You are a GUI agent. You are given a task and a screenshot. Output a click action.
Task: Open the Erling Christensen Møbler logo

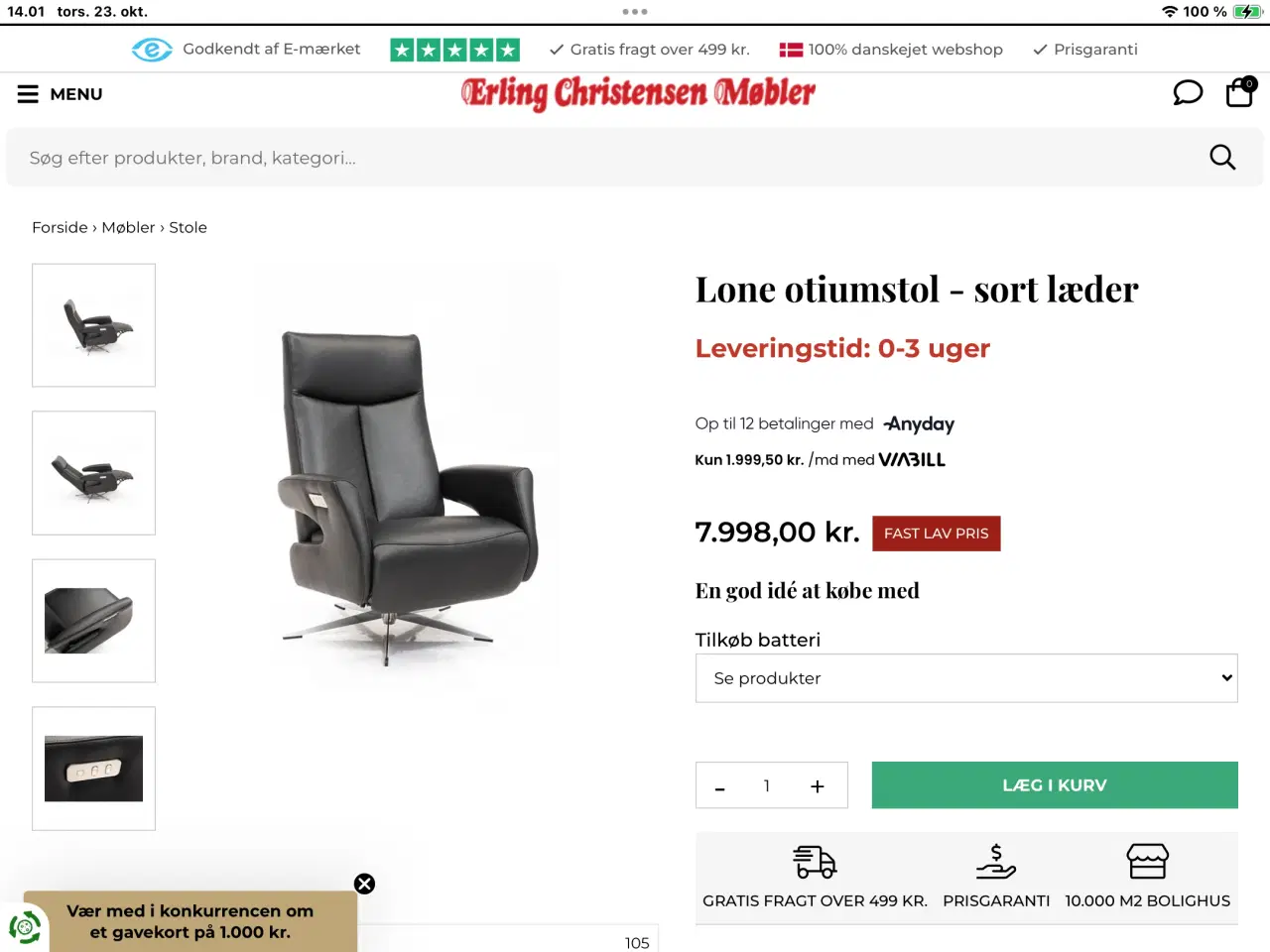click(x=638, y=93)
